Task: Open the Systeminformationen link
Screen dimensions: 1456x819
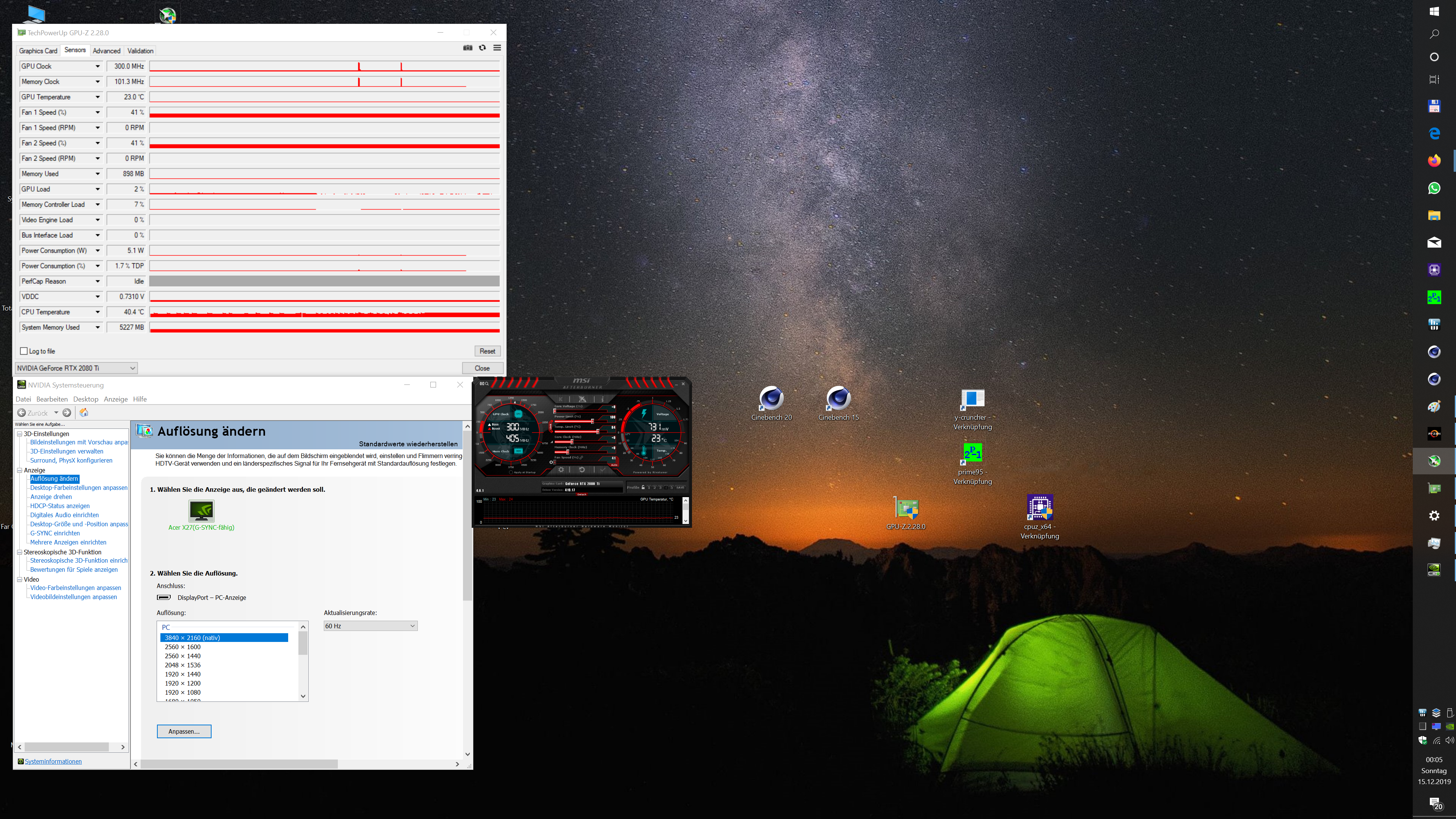Action: (x=53, y=761)
